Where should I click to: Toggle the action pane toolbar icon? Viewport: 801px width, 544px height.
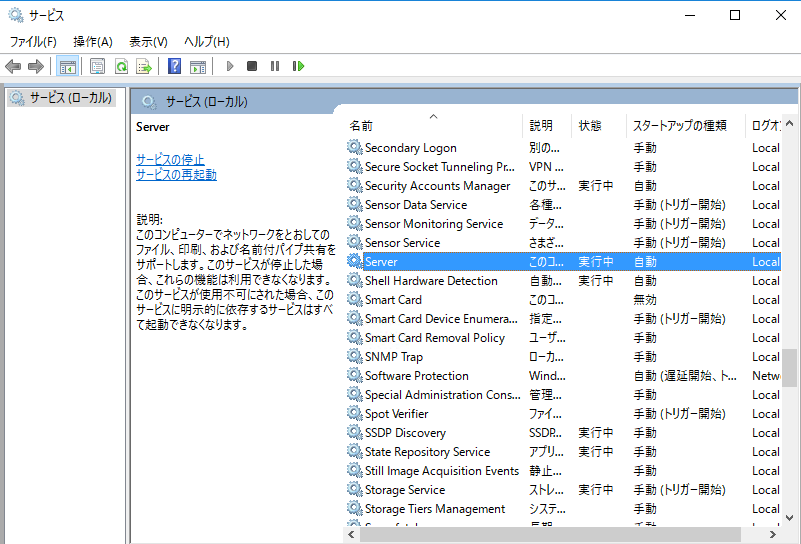pyautogui.click(x=198, y=66)
